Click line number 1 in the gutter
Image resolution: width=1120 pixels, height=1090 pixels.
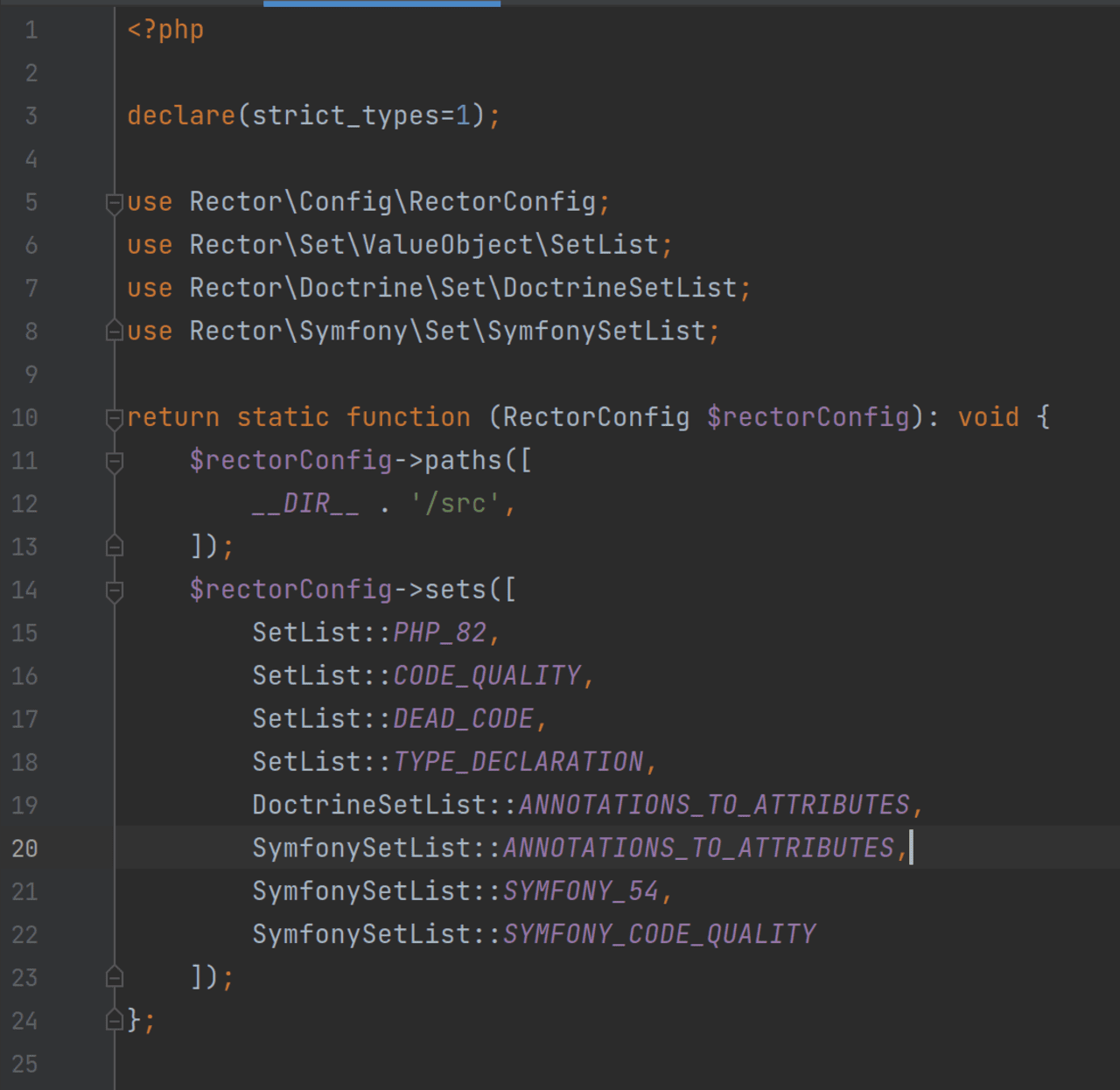point(31,31)
